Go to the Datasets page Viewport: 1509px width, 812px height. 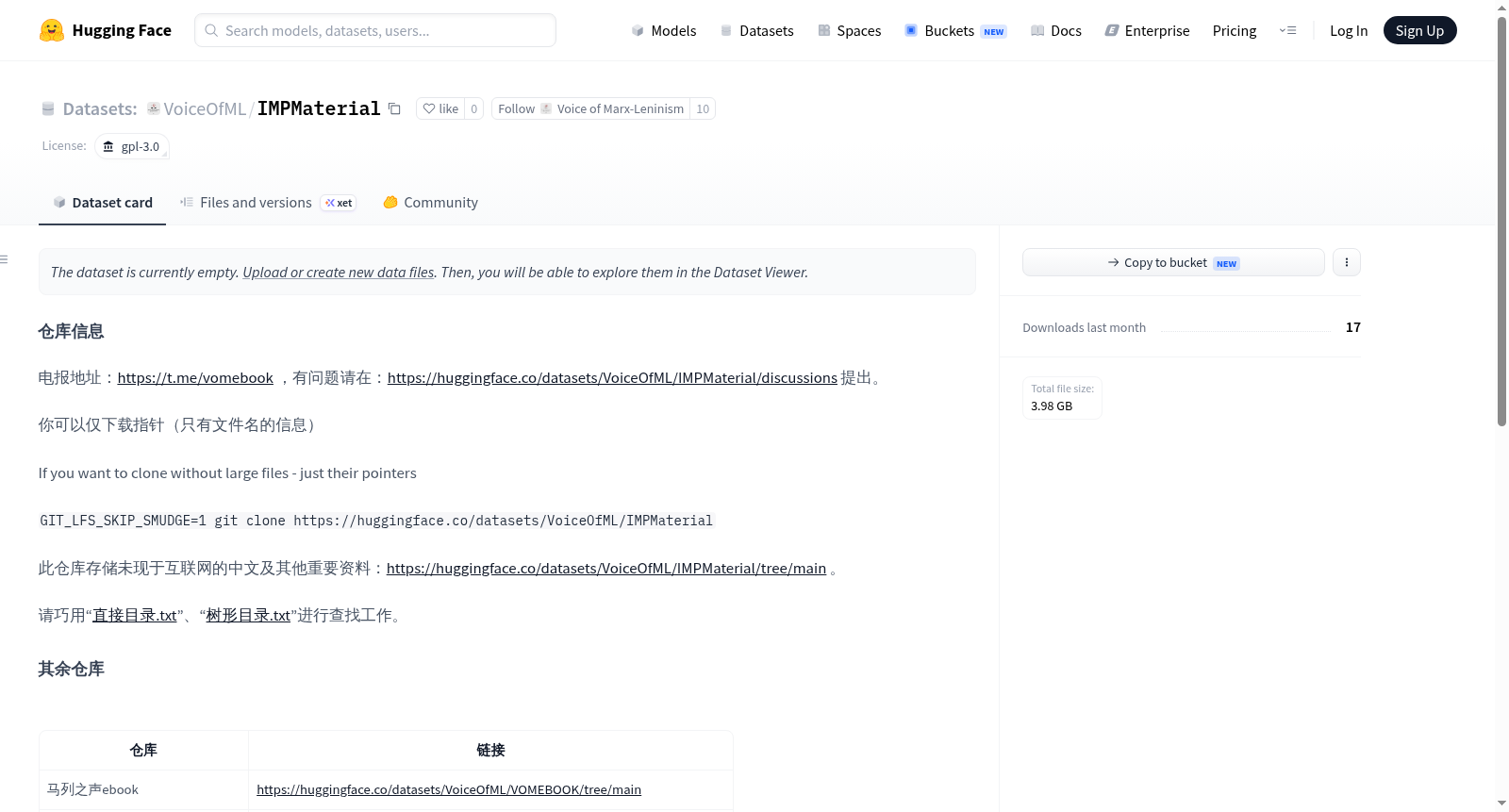[756, 30]
